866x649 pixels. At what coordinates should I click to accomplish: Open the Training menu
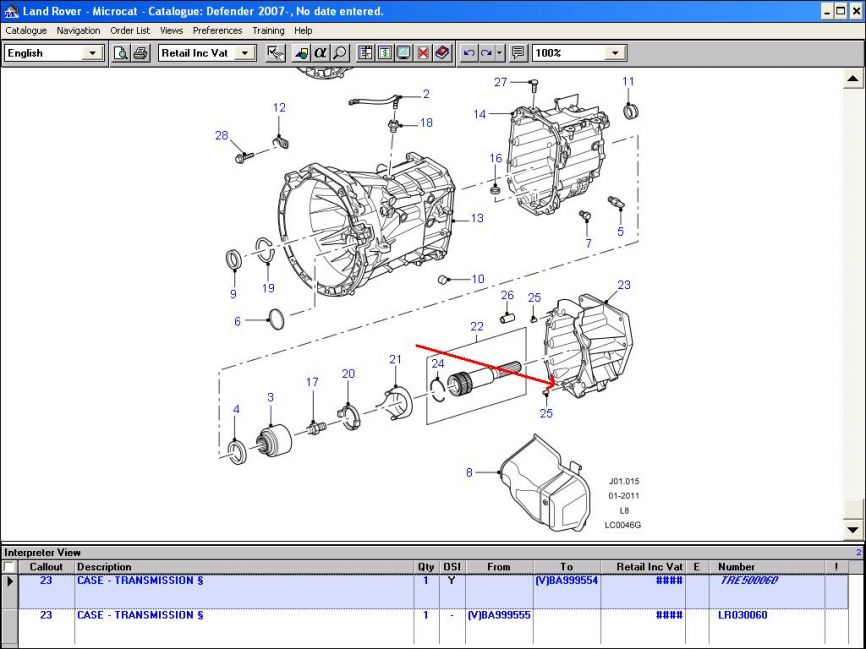point(268,31)
